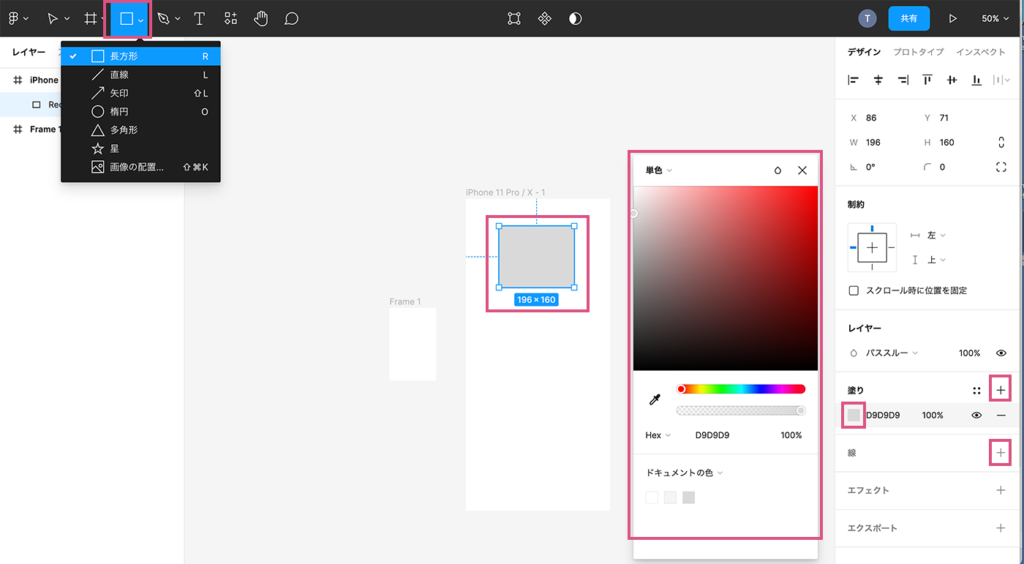The height and width of the screenshot is (564, 1024).
Task: Select the Comment tool
Action: [x=292, y=18]
